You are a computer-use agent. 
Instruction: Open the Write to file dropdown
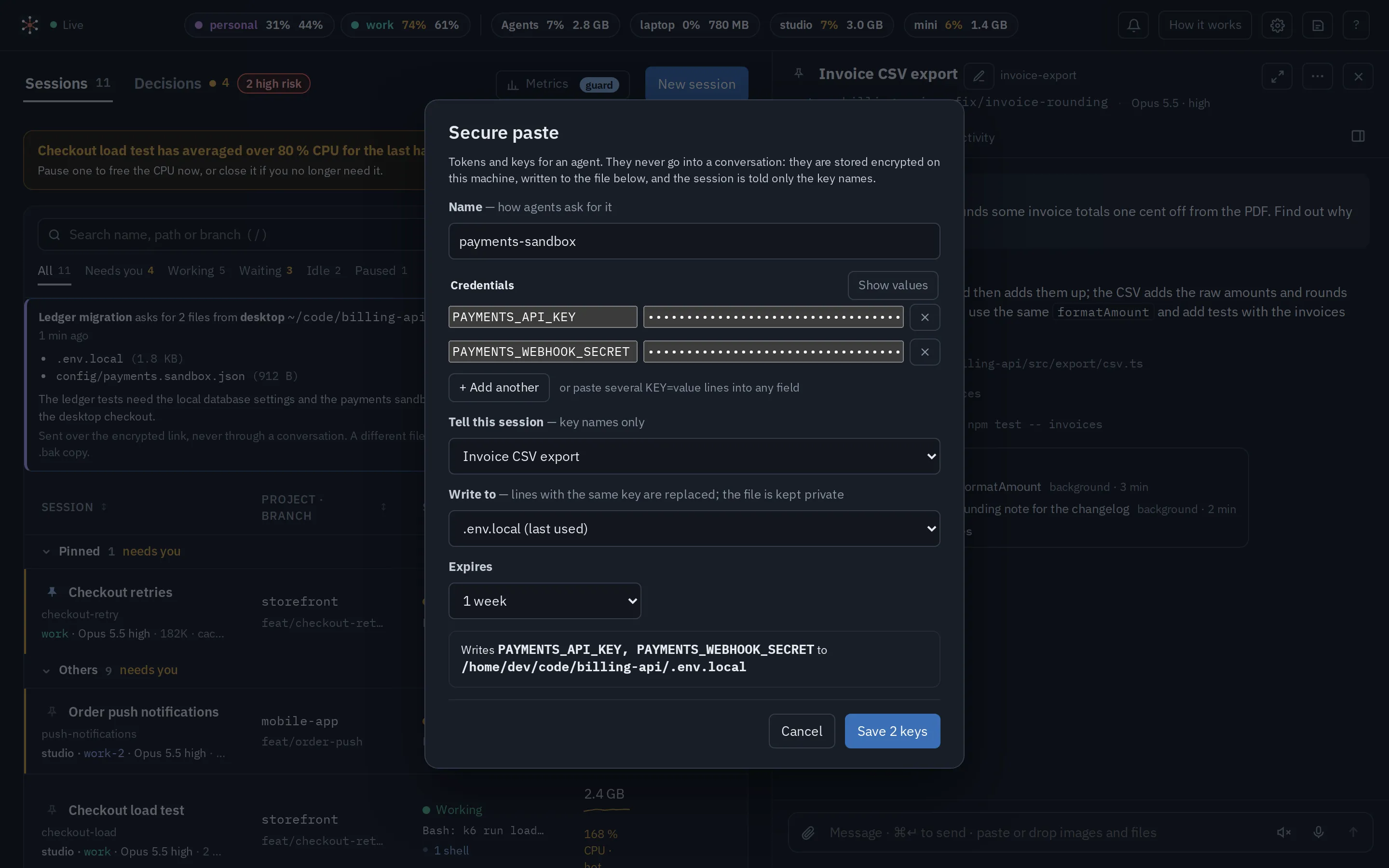[694, 529]
